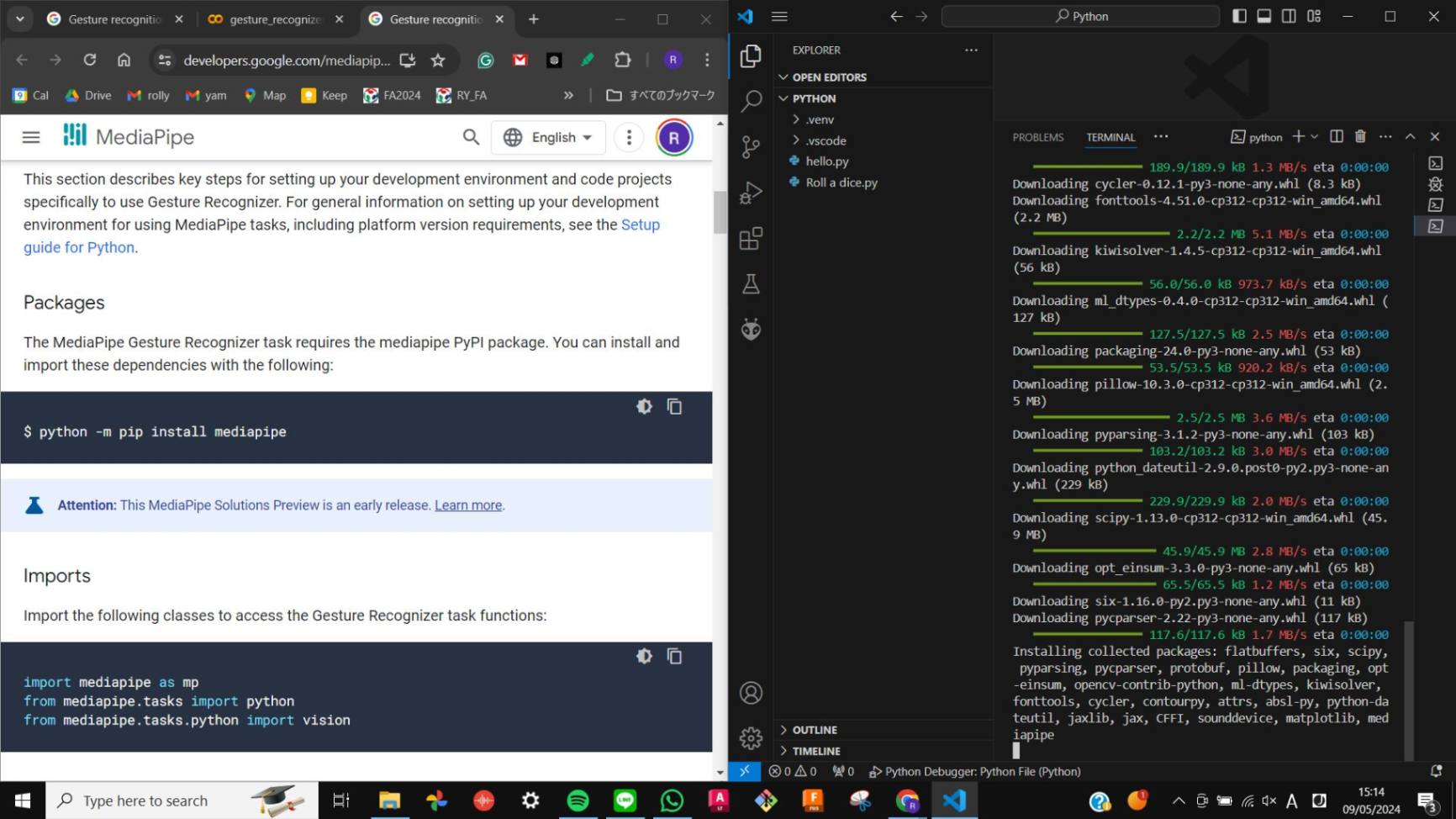The height and width of the screenshot is (819, 1456).
Task: Toggle secondary side bar layout button
Action: pyautogui.click(x=1289, y=16)
